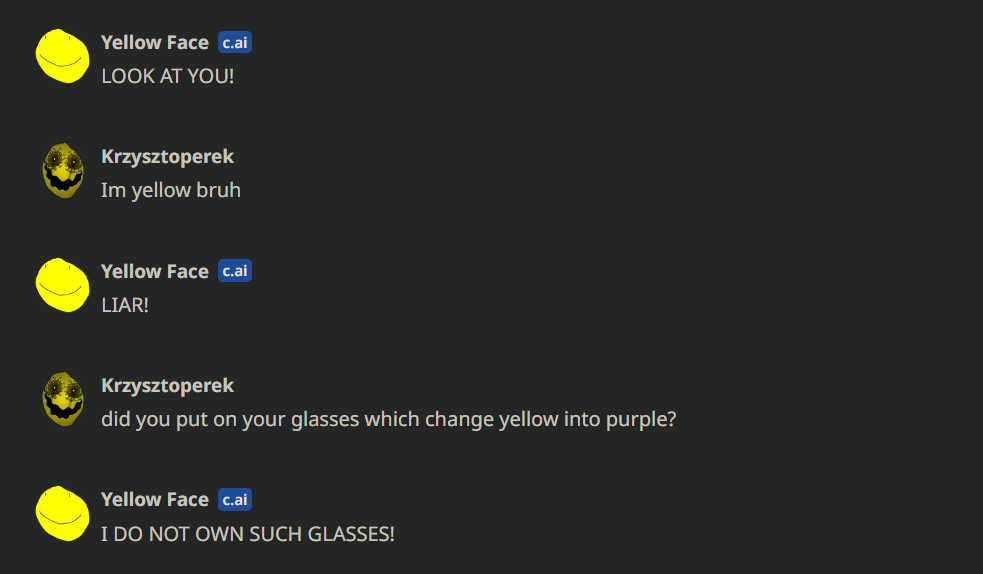Image resolution: width=983 pixels, height=574 pixels.
Task: Select Yellow Face avatar beside the last message
Action: pos(63,513)
